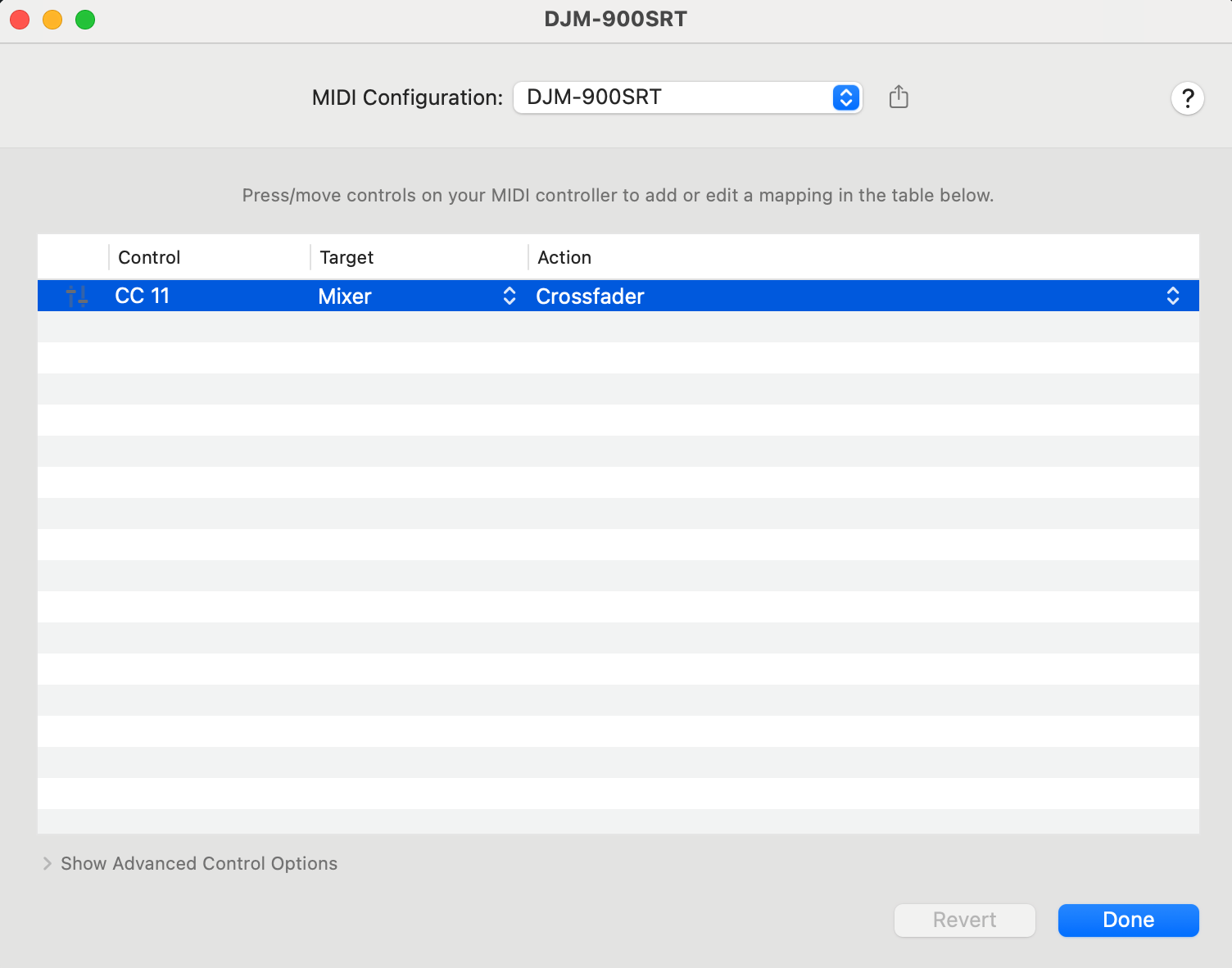1232x968 pixels.
Task: Open help with the question mark button
Action: [1187, 98]
